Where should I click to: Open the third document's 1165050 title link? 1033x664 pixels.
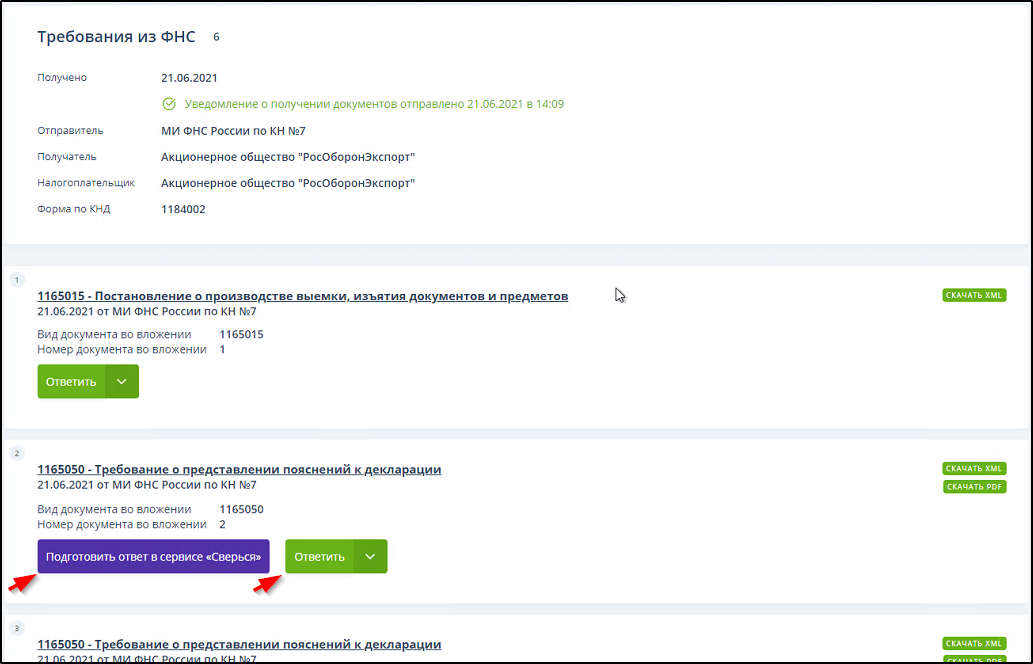239,644
